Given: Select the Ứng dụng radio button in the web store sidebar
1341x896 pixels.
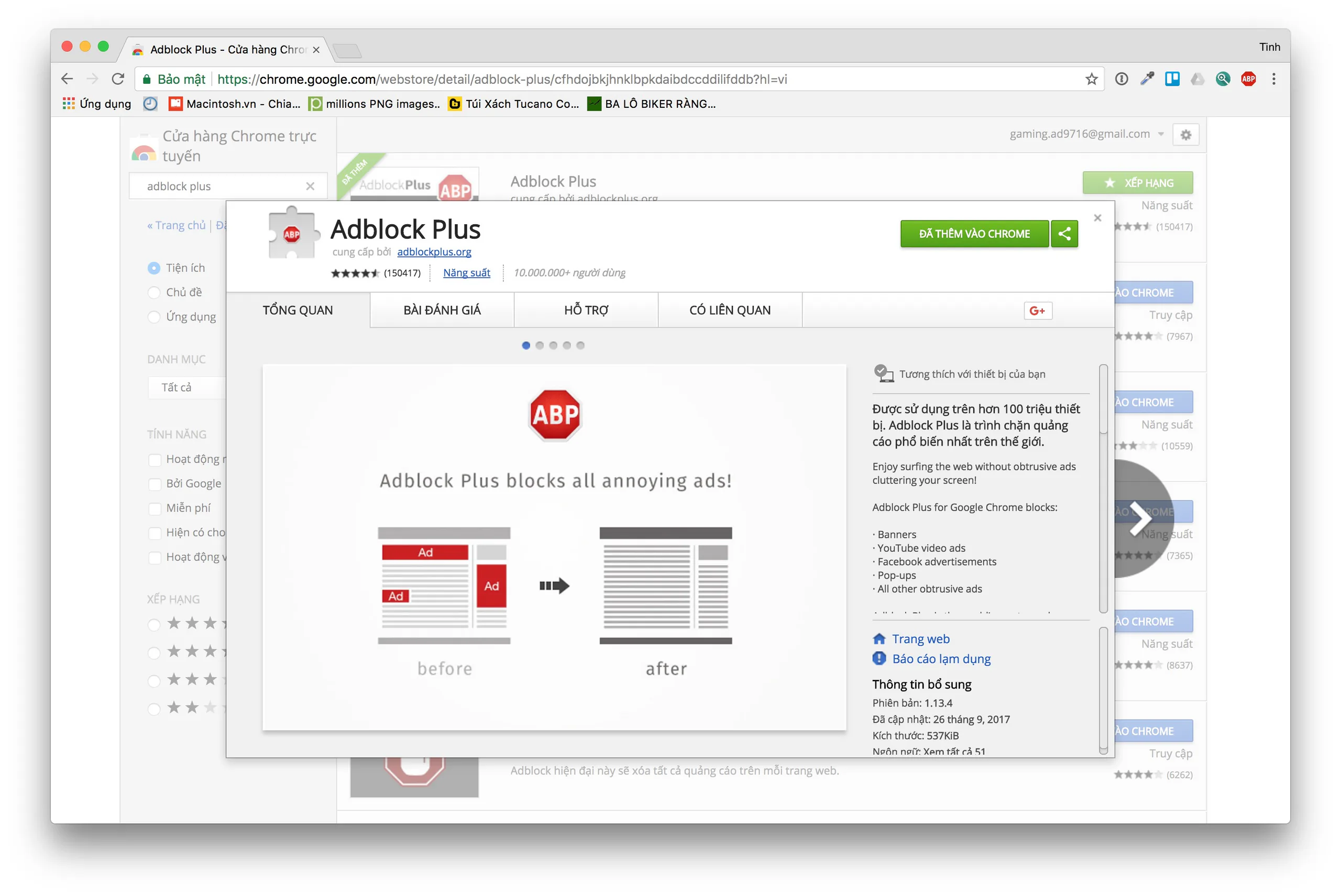Looking at the screenshot, I should coord(154,317).
